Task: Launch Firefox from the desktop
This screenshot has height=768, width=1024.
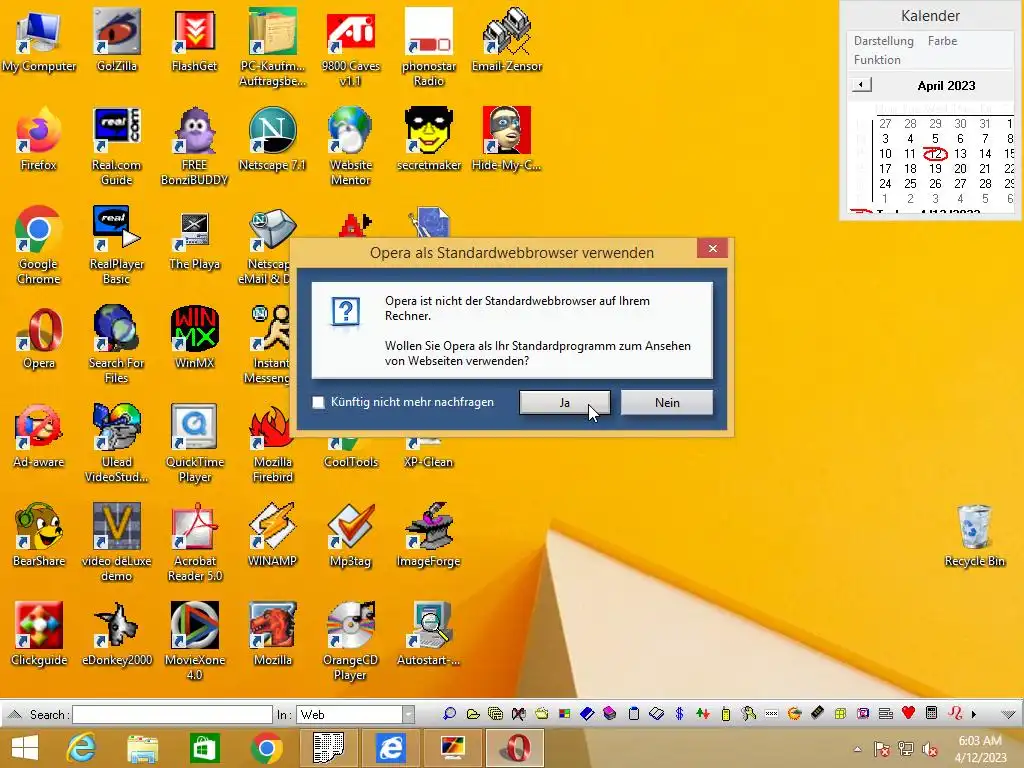Action: (x=39, y=139)
